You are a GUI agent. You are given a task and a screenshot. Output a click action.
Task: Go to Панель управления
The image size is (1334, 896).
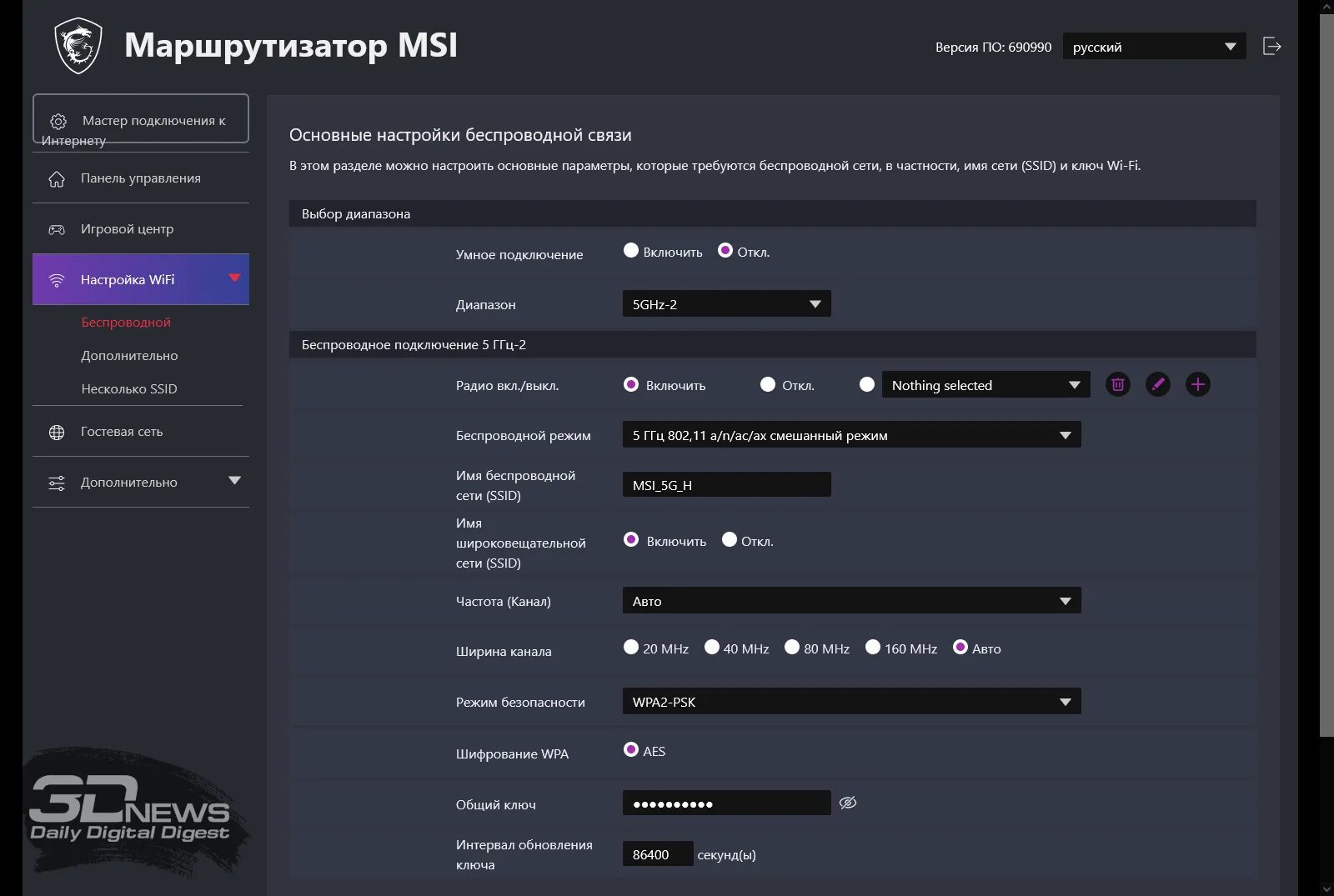[141, 178]
